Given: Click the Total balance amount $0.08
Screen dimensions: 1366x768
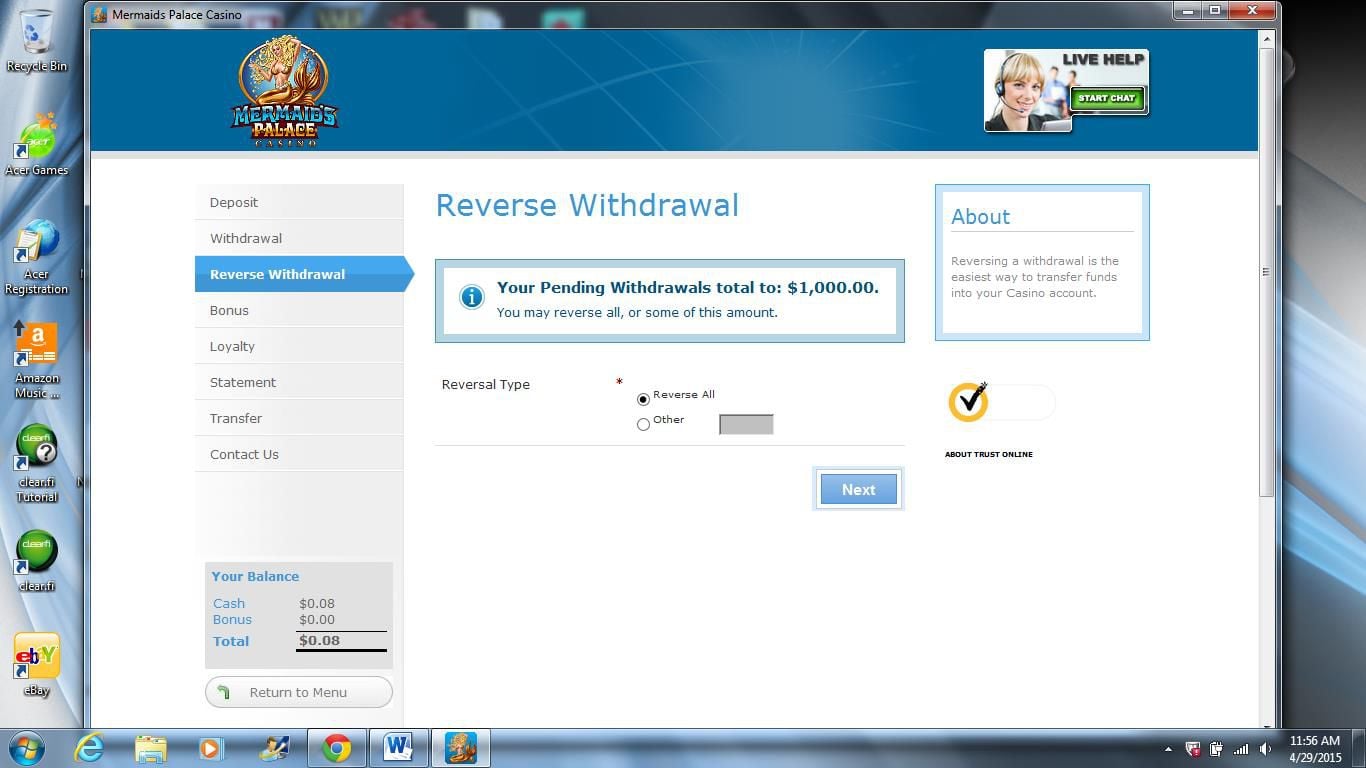Looking at the screenshot, I should [319, 641].
